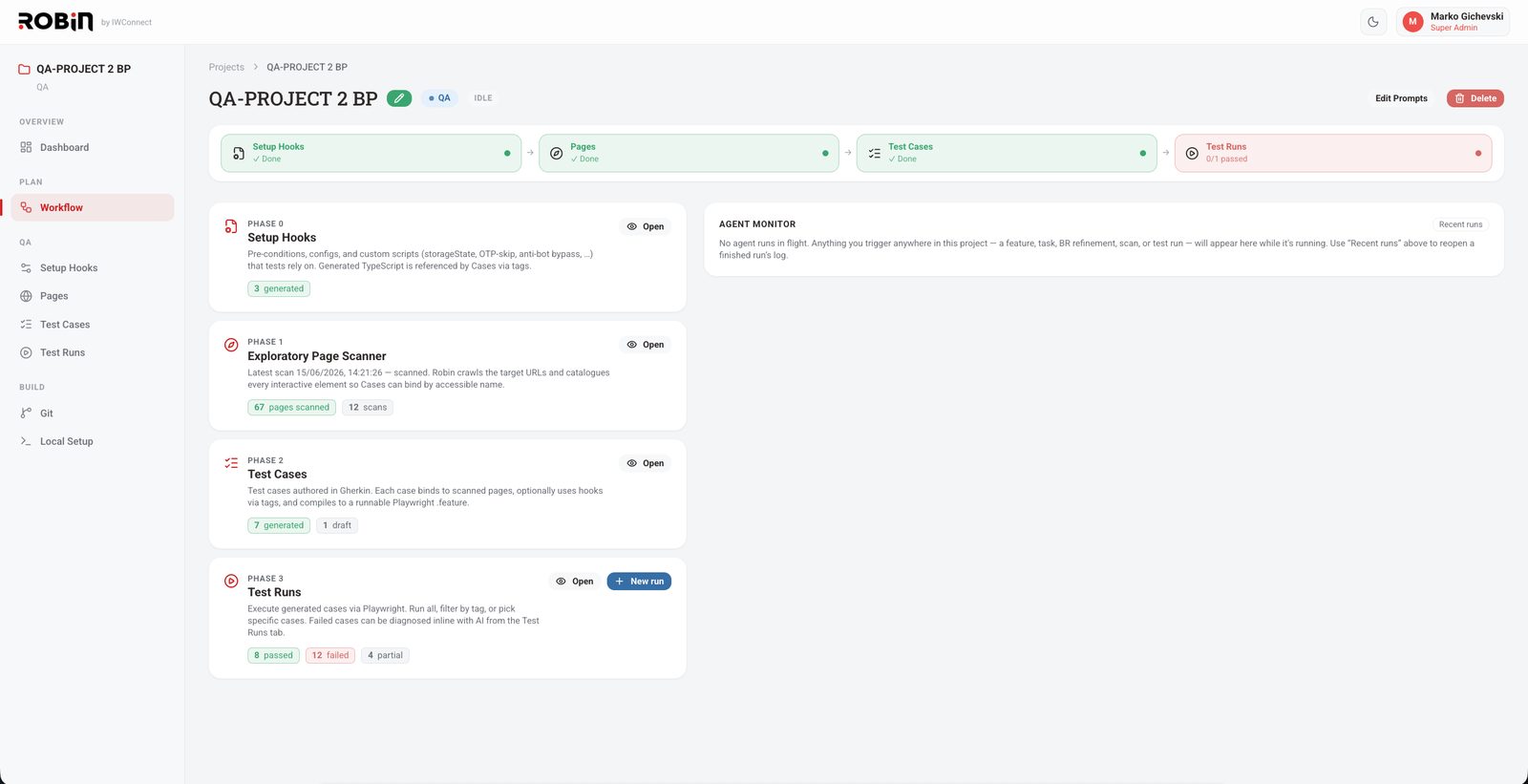Screen dimensions: 1528x784
Task: Select the Setup Hooks step in progress bar
Action: pyautogui.click(x=371, y=153)
